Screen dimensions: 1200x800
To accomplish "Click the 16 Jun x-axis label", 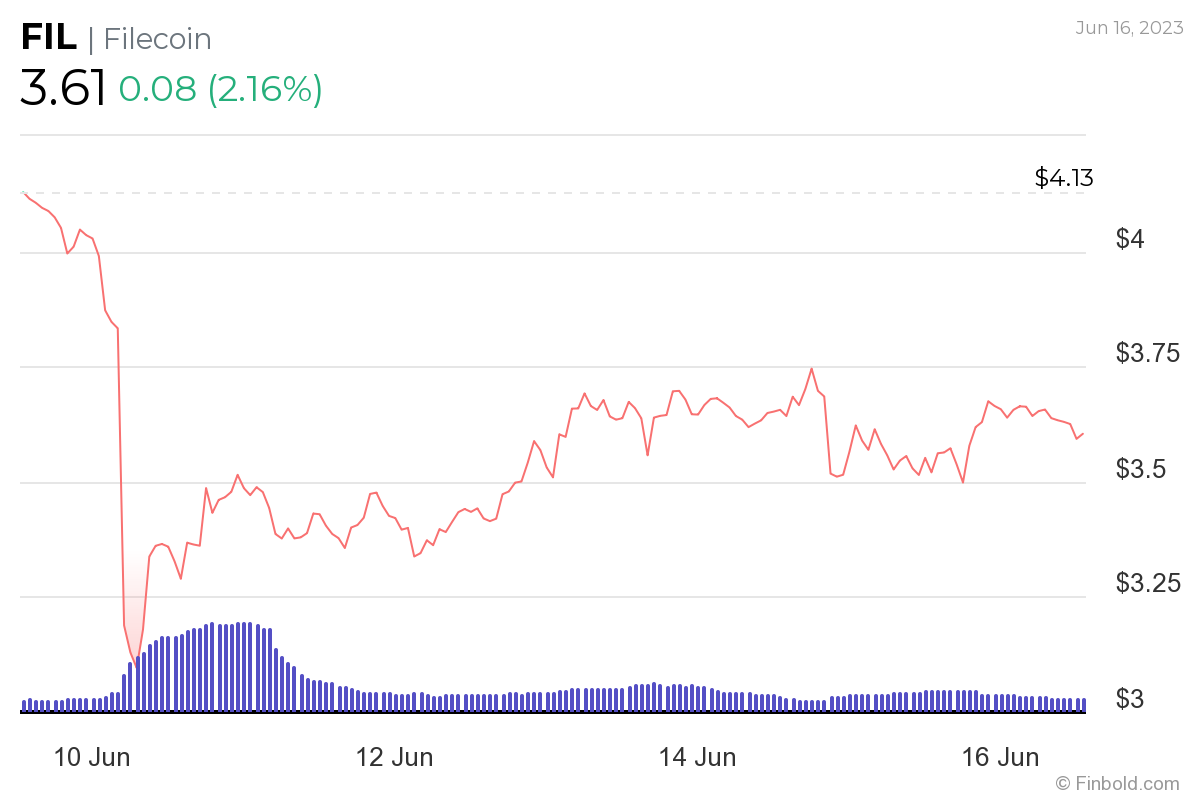I will point(1000,758).
